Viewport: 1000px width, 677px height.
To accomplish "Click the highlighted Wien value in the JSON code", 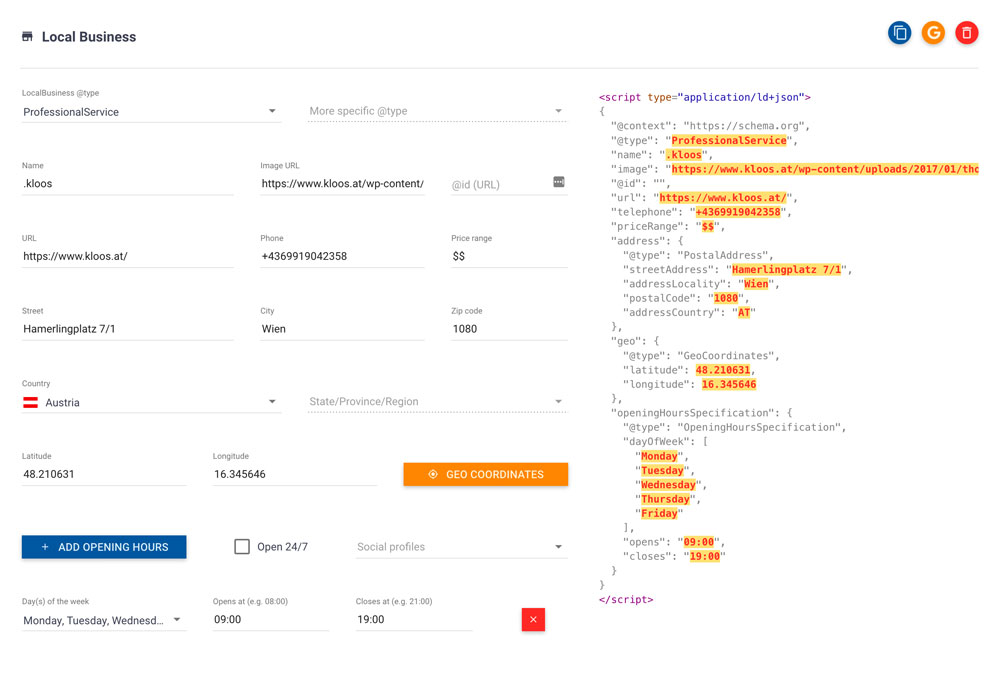I will coord(756,284).
